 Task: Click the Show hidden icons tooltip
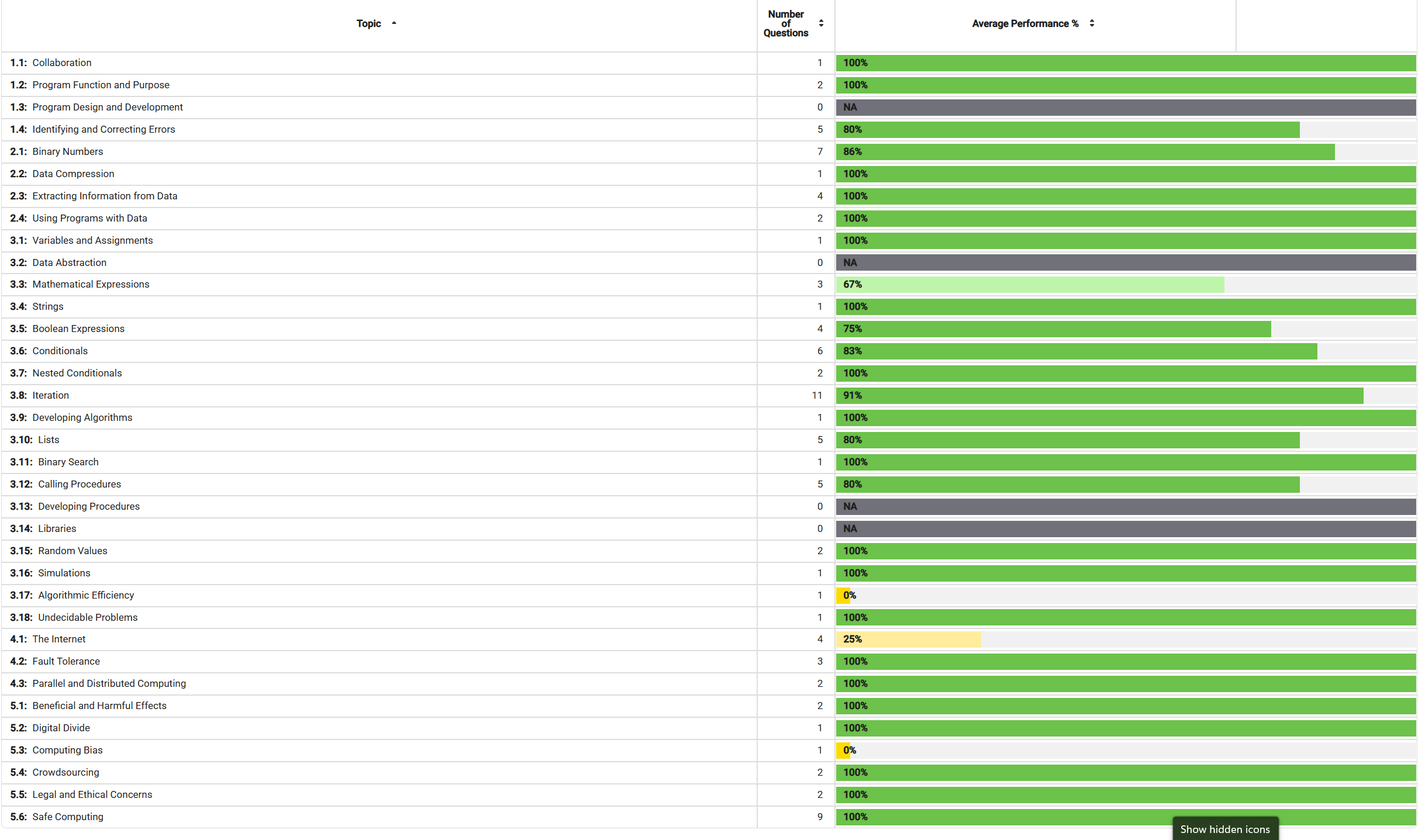(1225, 829)
